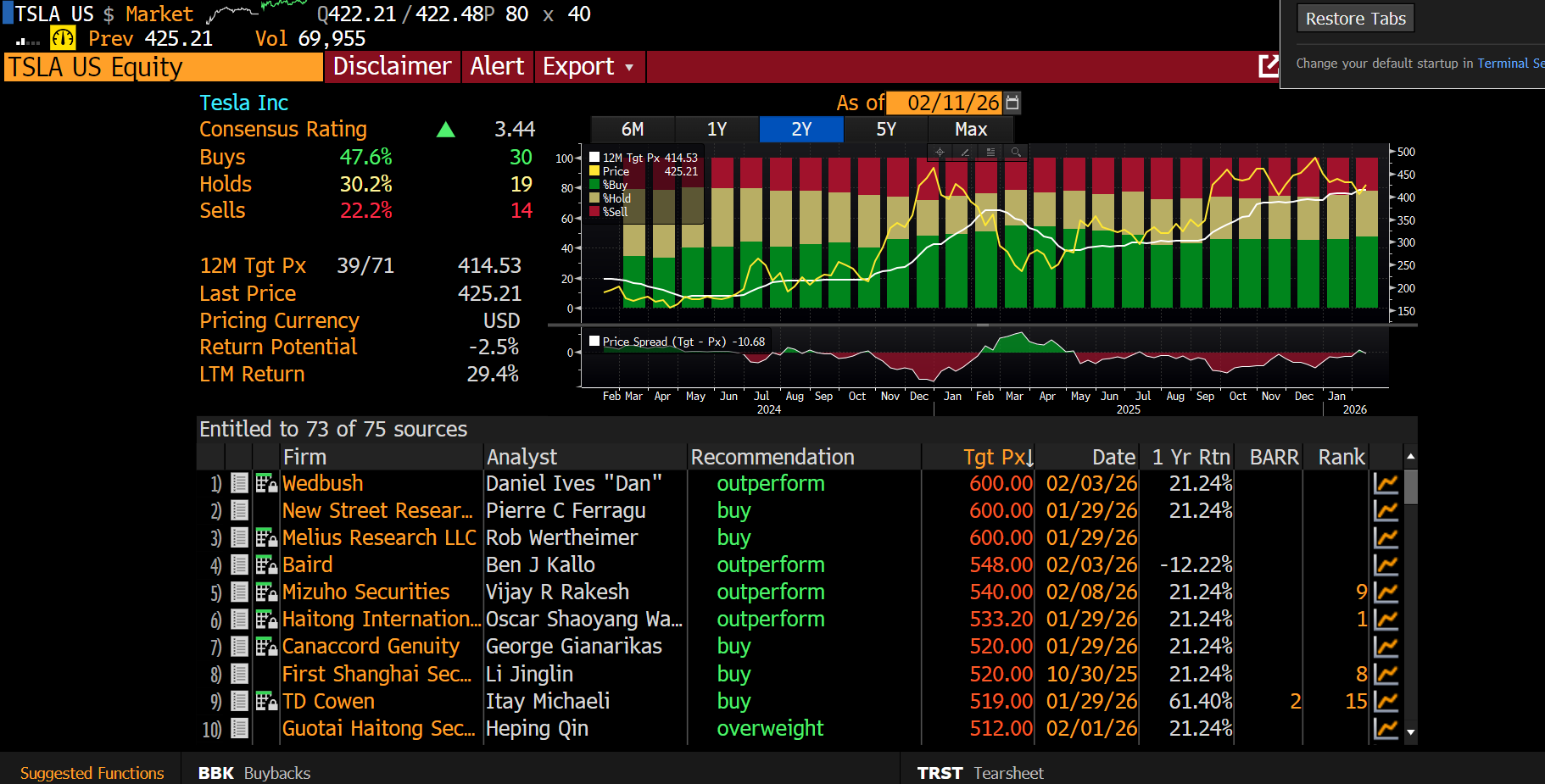Select the 6M chart range tab

(633, 129)
